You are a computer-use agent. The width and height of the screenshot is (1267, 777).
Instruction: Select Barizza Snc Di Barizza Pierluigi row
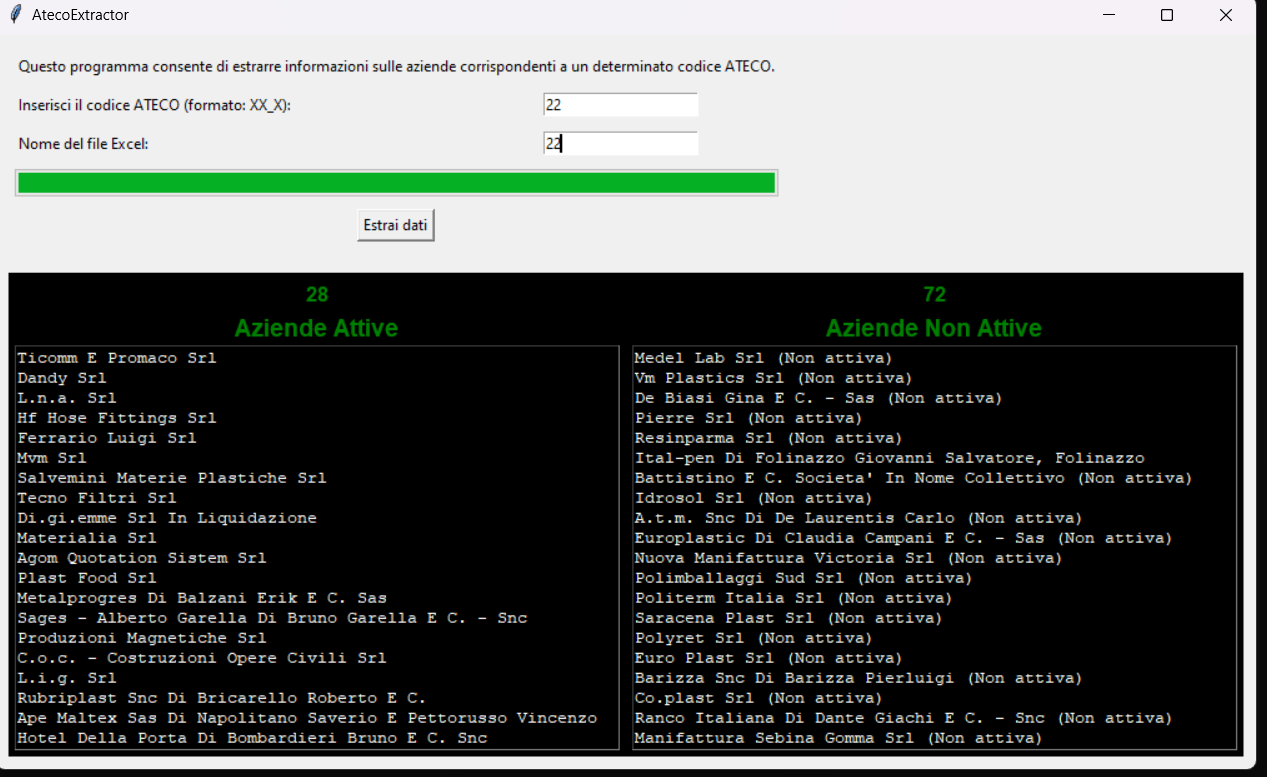934,678
